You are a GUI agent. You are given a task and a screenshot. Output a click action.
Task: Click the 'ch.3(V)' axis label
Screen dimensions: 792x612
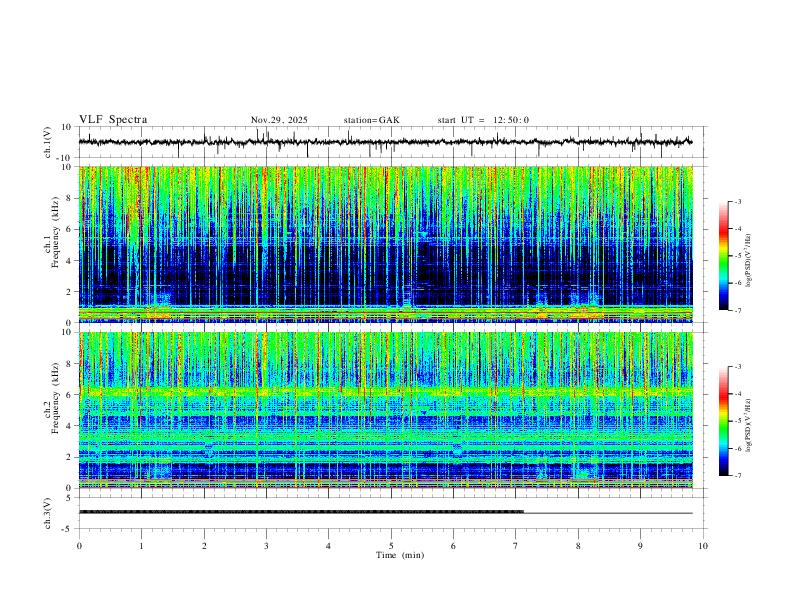click(x=48, y=513)
